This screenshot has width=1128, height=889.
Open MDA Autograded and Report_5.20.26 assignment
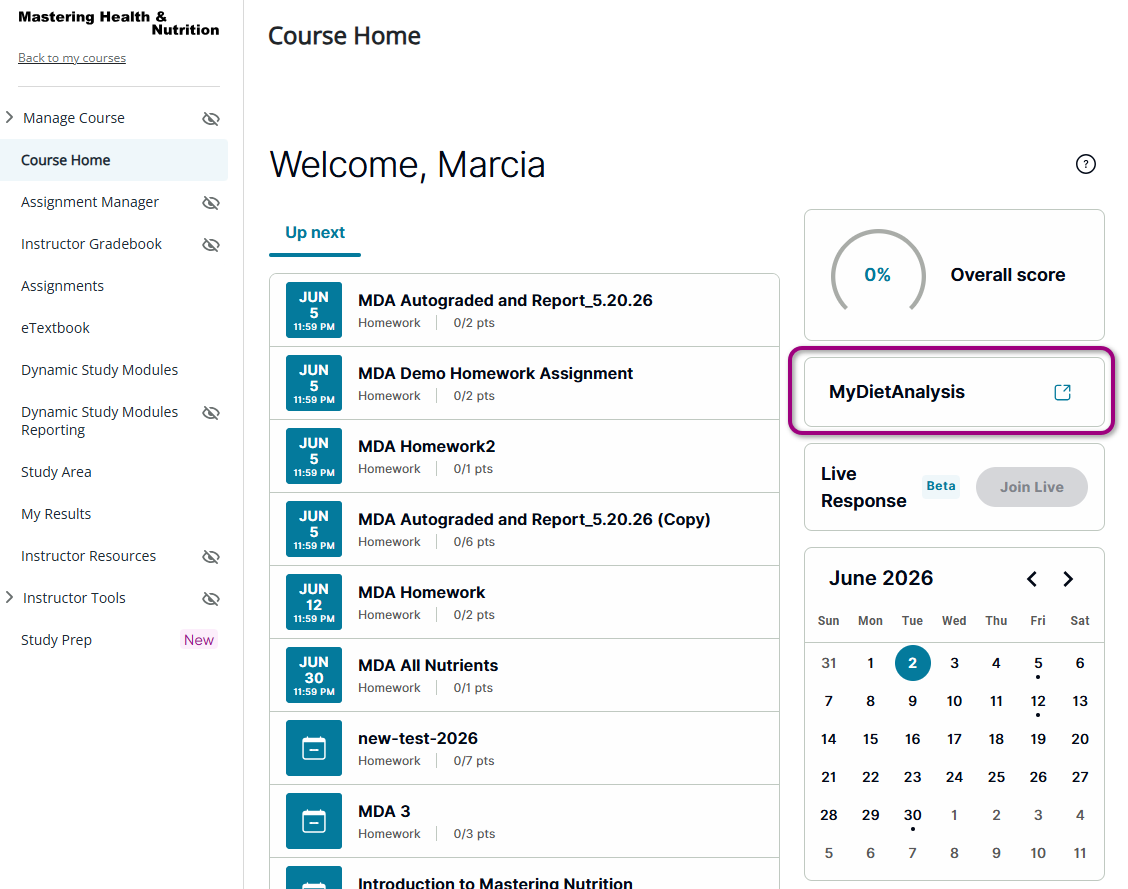tap(505, 301)
